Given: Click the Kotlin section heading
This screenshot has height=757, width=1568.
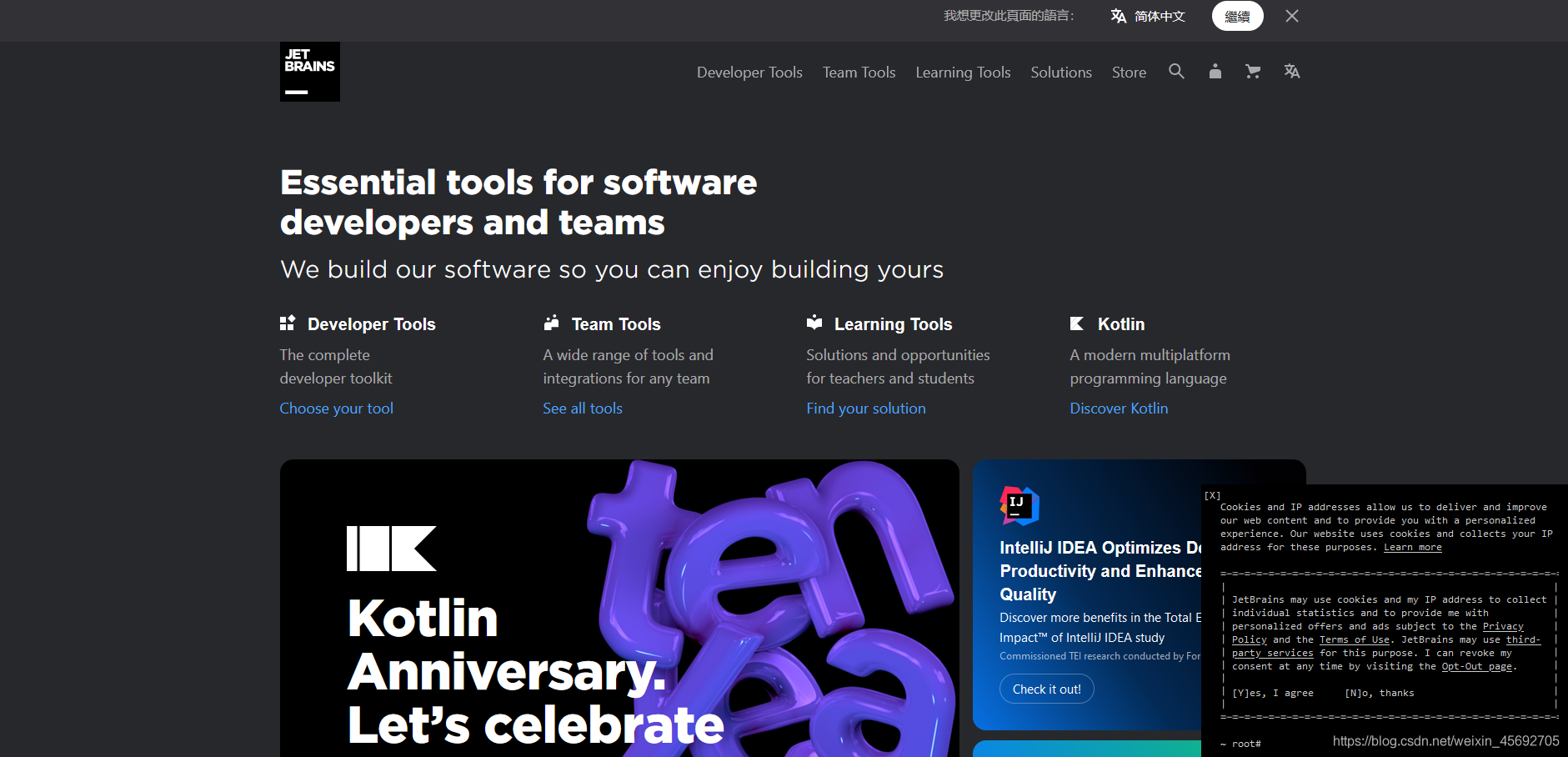Looking at the screenshot, I should coord(1121,324).
